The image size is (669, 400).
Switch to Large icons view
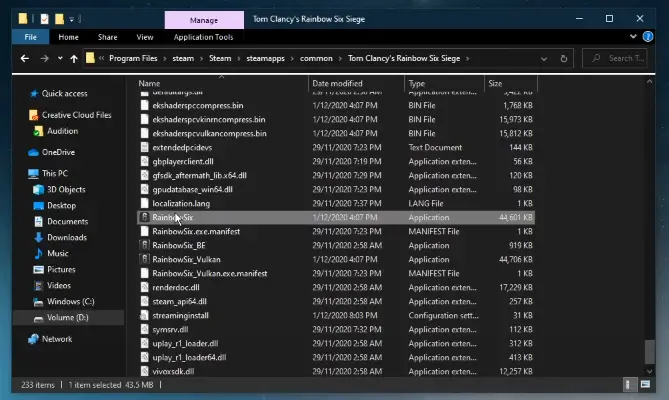[x=645, y=385]
